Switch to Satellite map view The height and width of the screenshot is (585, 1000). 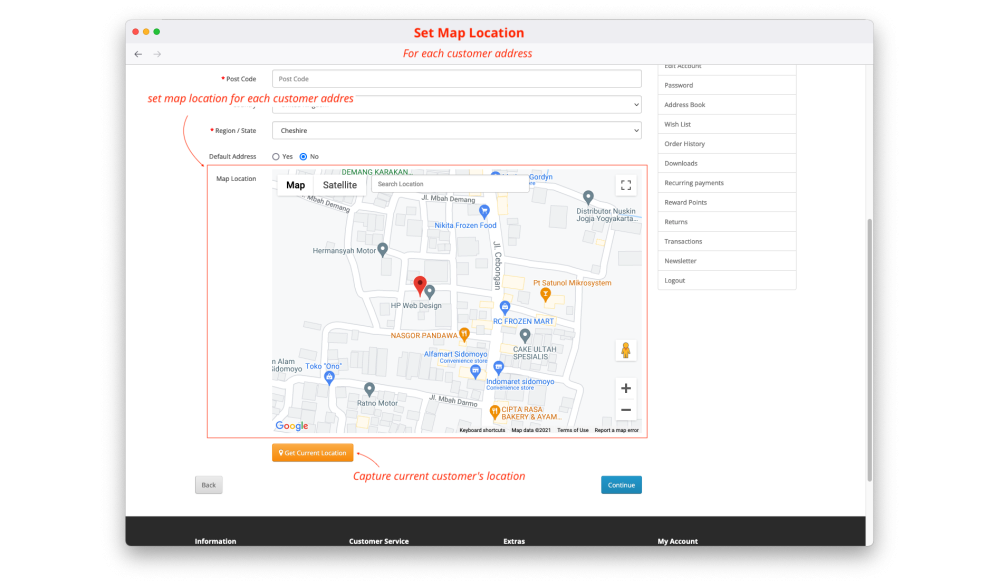pyautogui.click(x=340, y=185)
